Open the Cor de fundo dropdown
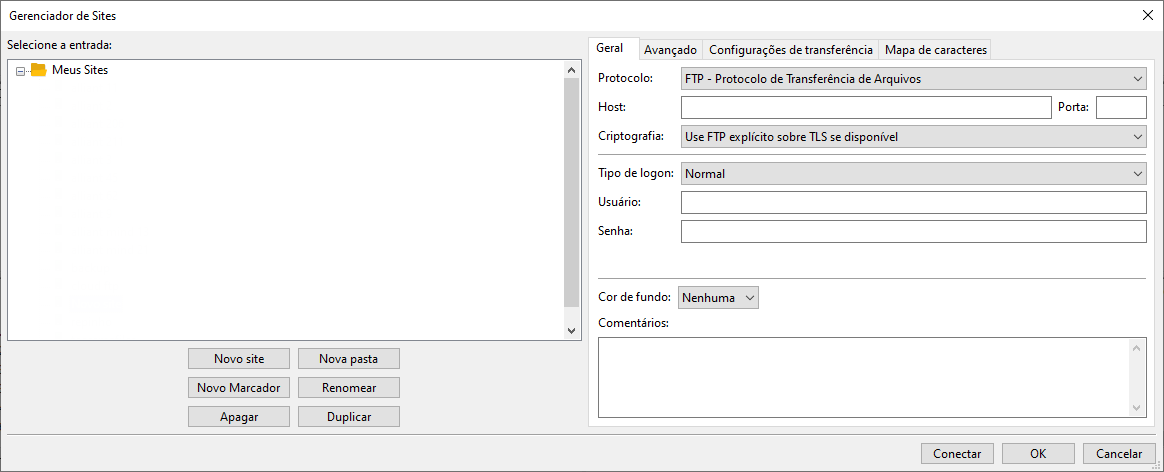 (719, 298)
